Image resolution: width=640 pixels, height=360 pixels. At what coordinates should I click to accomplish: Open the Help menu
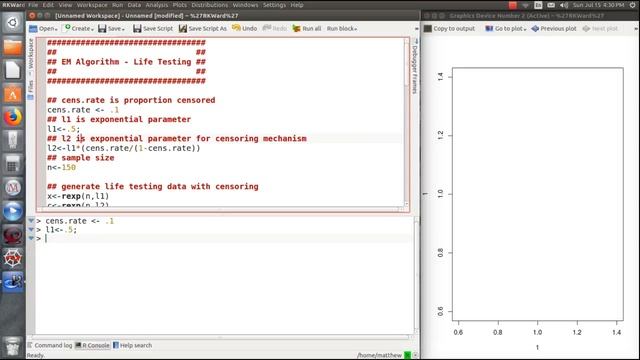tap(297, 5)
